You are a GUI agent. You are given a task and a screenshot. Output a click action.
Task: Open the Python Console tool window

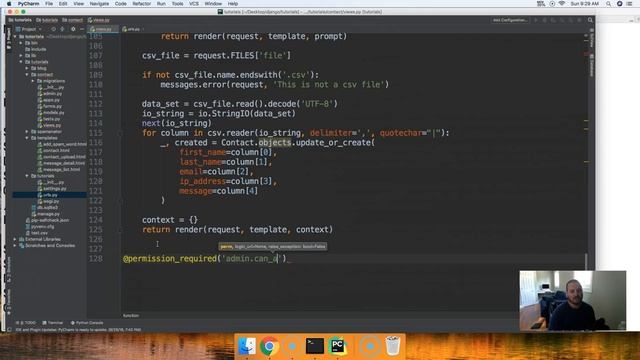[87, 323]
